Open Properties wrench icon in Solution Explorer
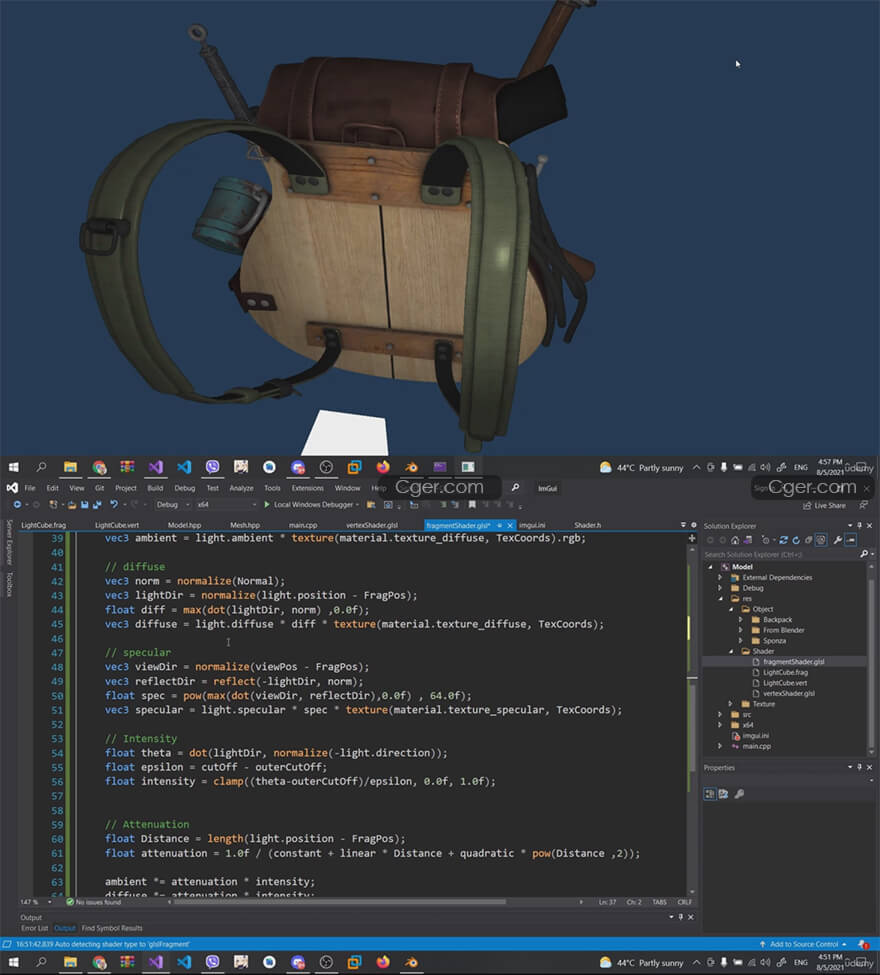The image size is (880, 975). [837, 540]
